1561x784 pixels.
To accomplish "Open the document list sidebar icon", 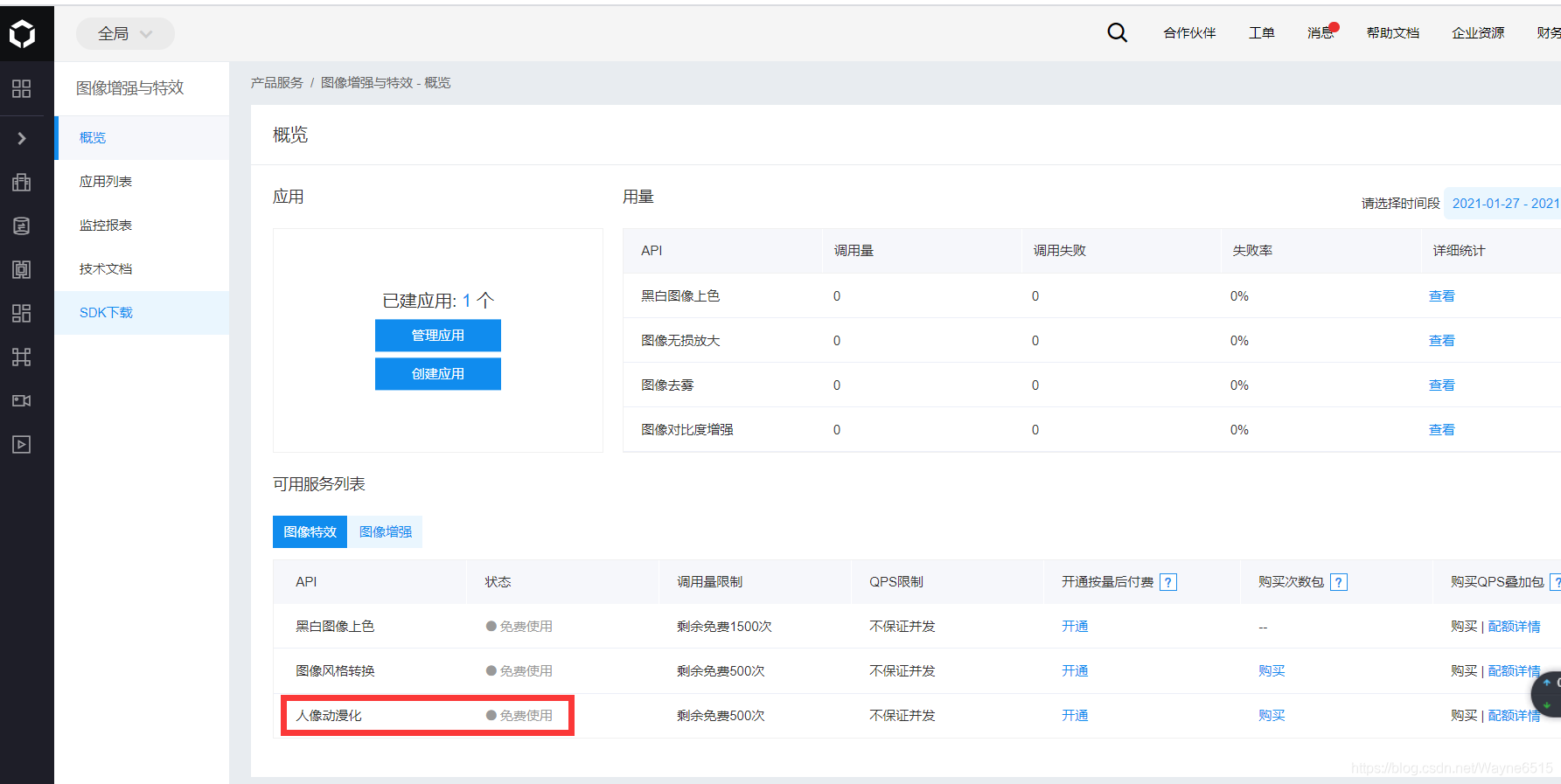I will coord(22,225).
